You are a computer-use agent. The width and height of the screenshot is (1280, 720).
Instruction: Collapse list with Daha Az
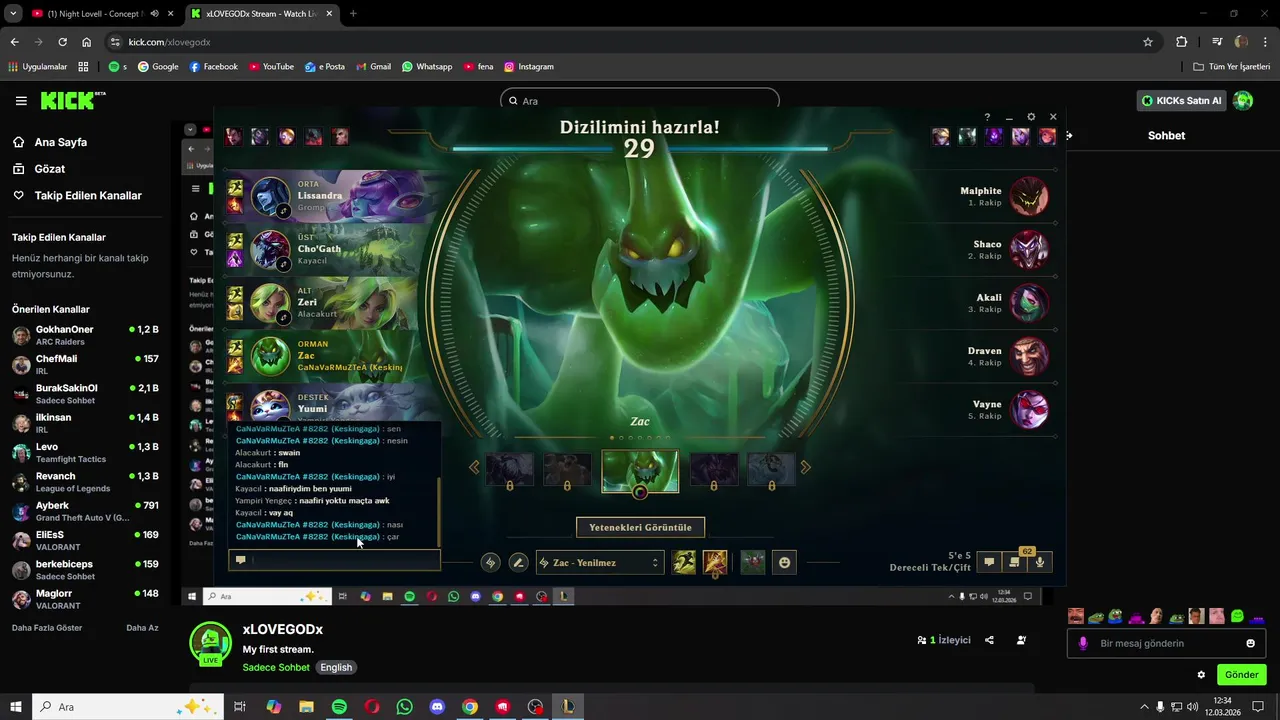(142, 628)
